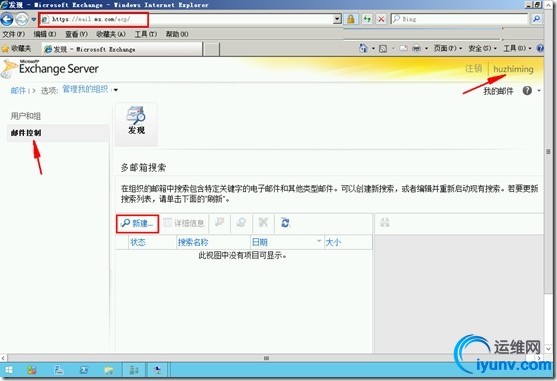Open the 帮助(H) menu

coord(177,34)
